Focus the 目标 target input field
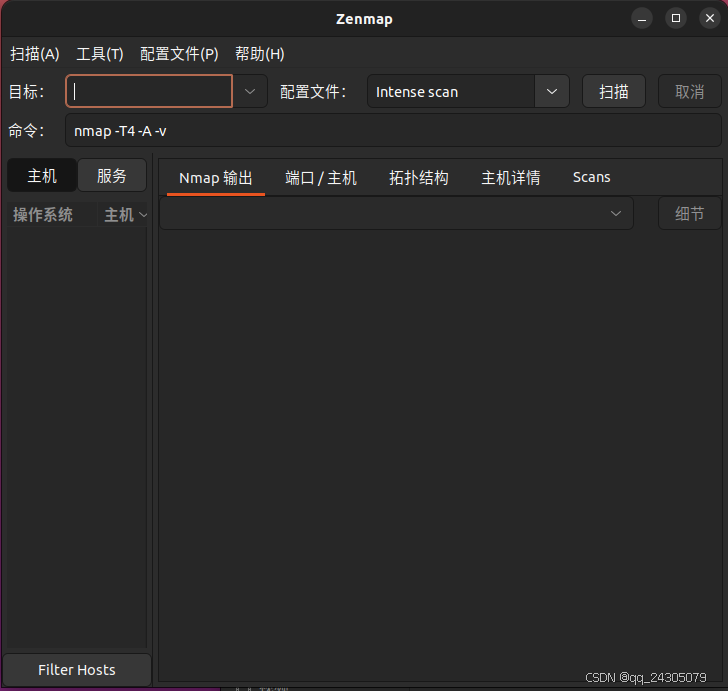Image resolution: width=728 pixels, height=691 pixels. 150,91
